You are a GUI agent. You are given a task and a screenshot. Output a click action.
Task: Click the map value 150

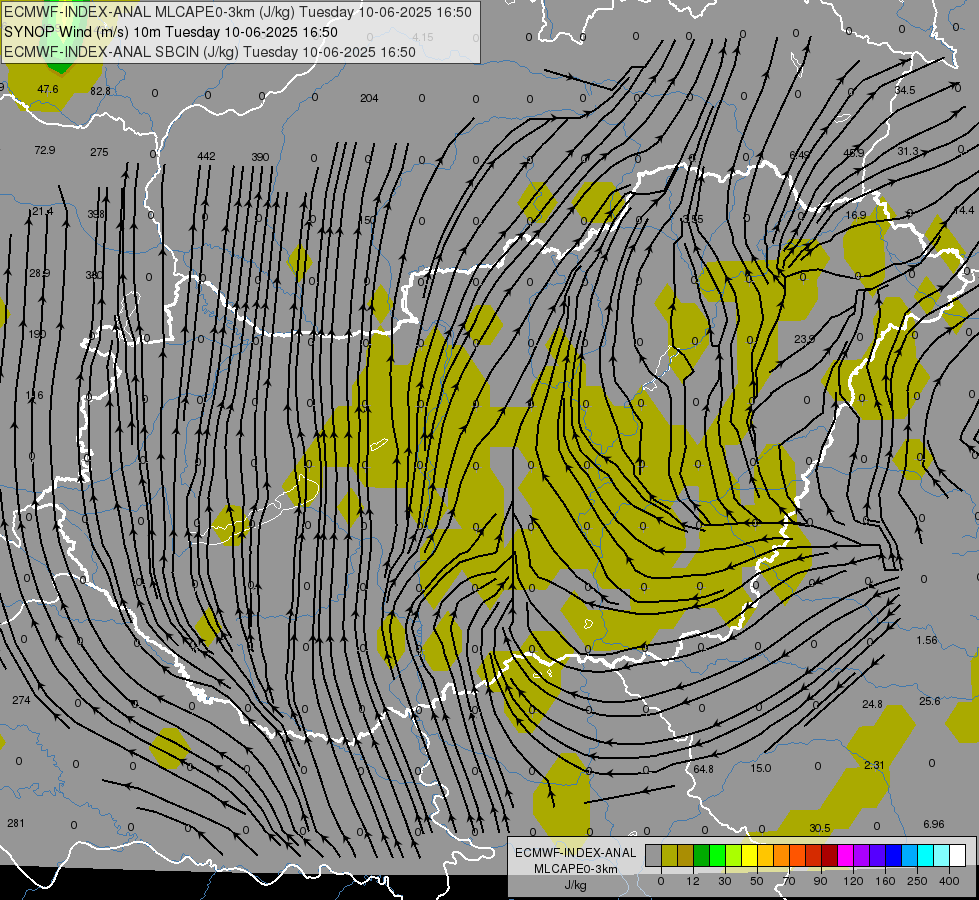tap(368, 220)
